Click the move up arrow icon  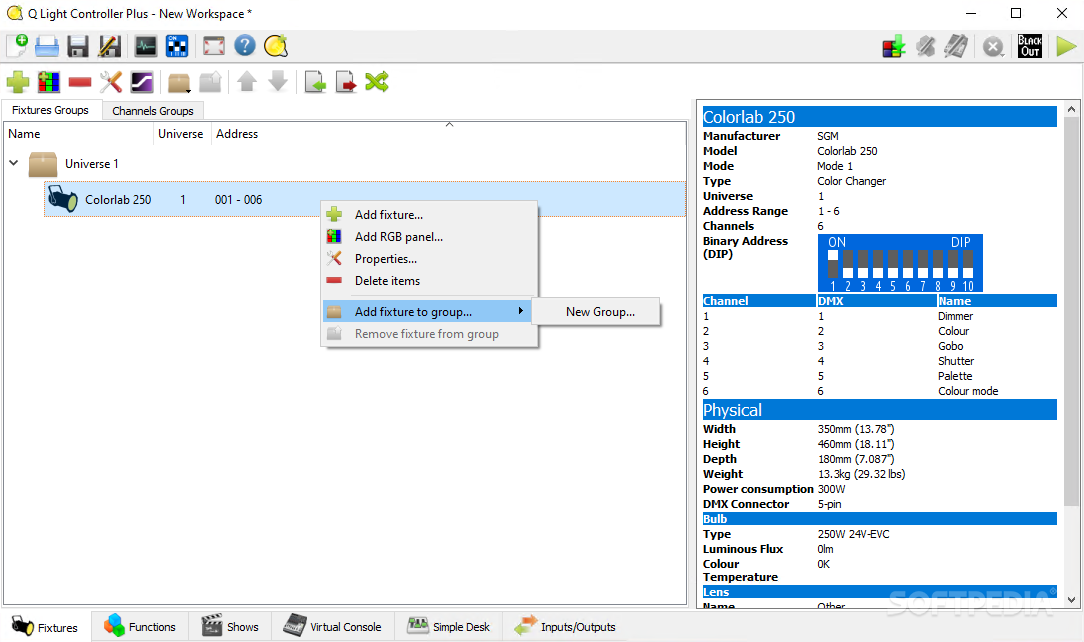[x=247, y=82]
